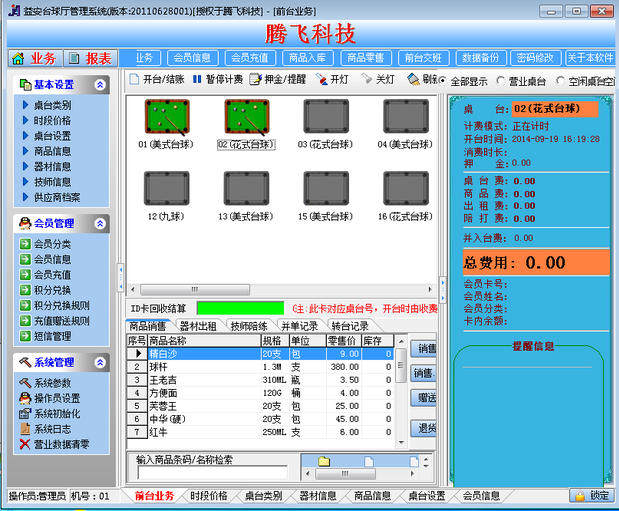The image size is (619, 511).
Task: Switch to 报表 main tab
Action: coord(91,58)
